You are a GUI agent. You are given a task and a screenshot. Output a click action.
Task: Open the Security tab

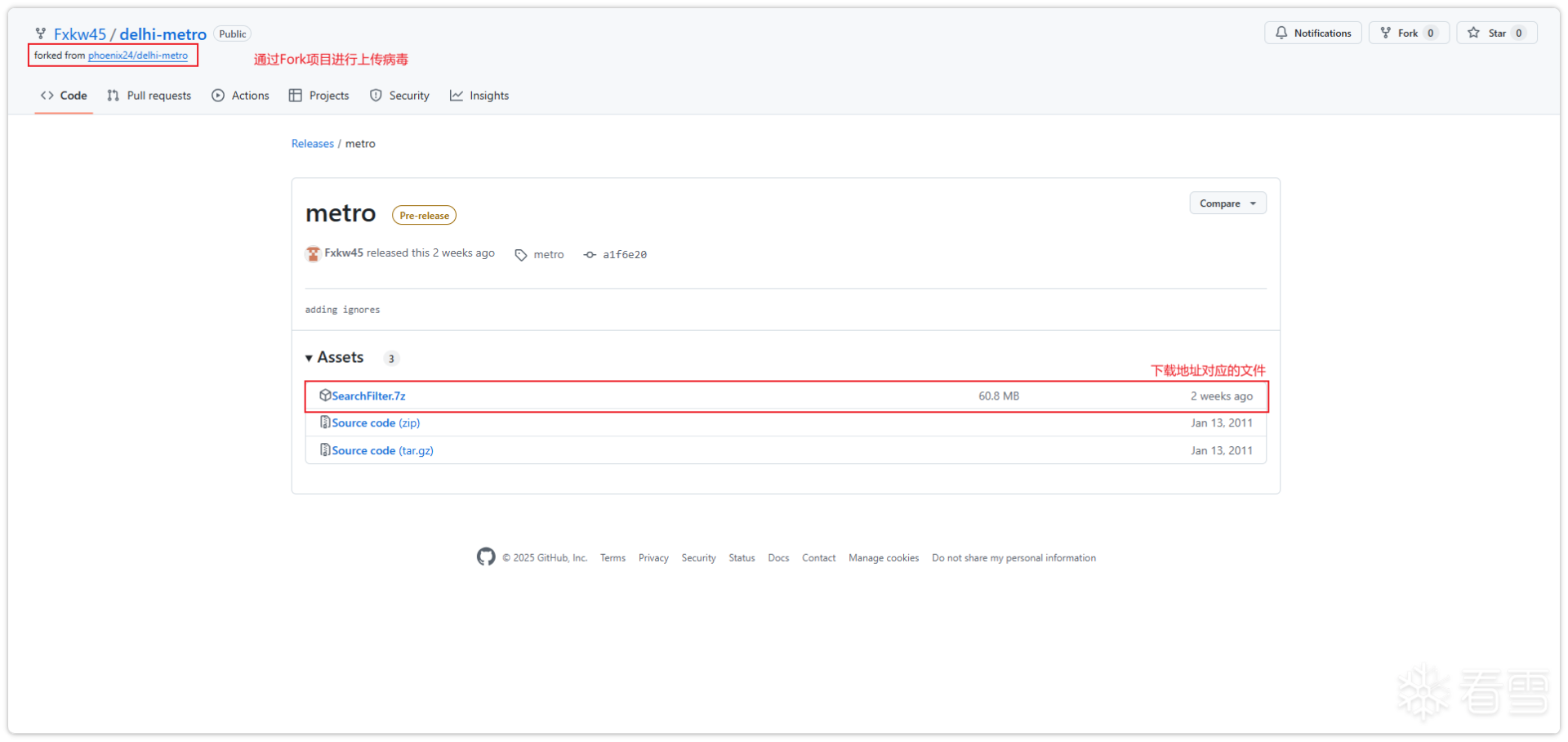point(399,96)
